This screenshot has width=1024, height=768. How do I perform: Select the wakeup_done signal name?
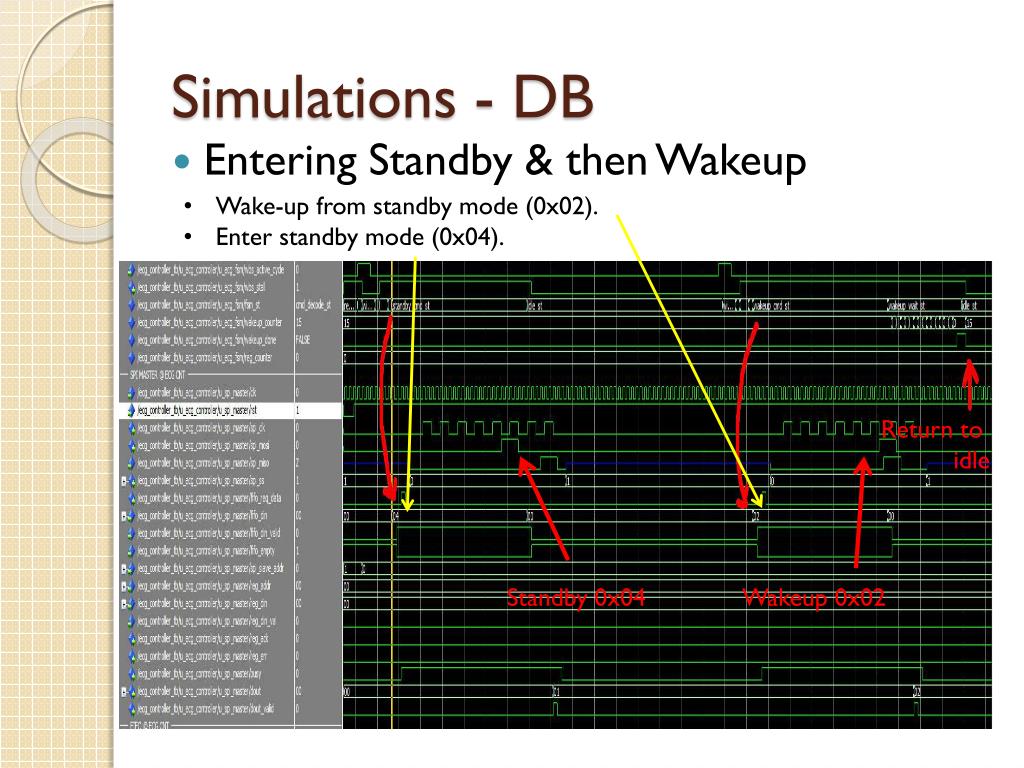coord(207,340)
